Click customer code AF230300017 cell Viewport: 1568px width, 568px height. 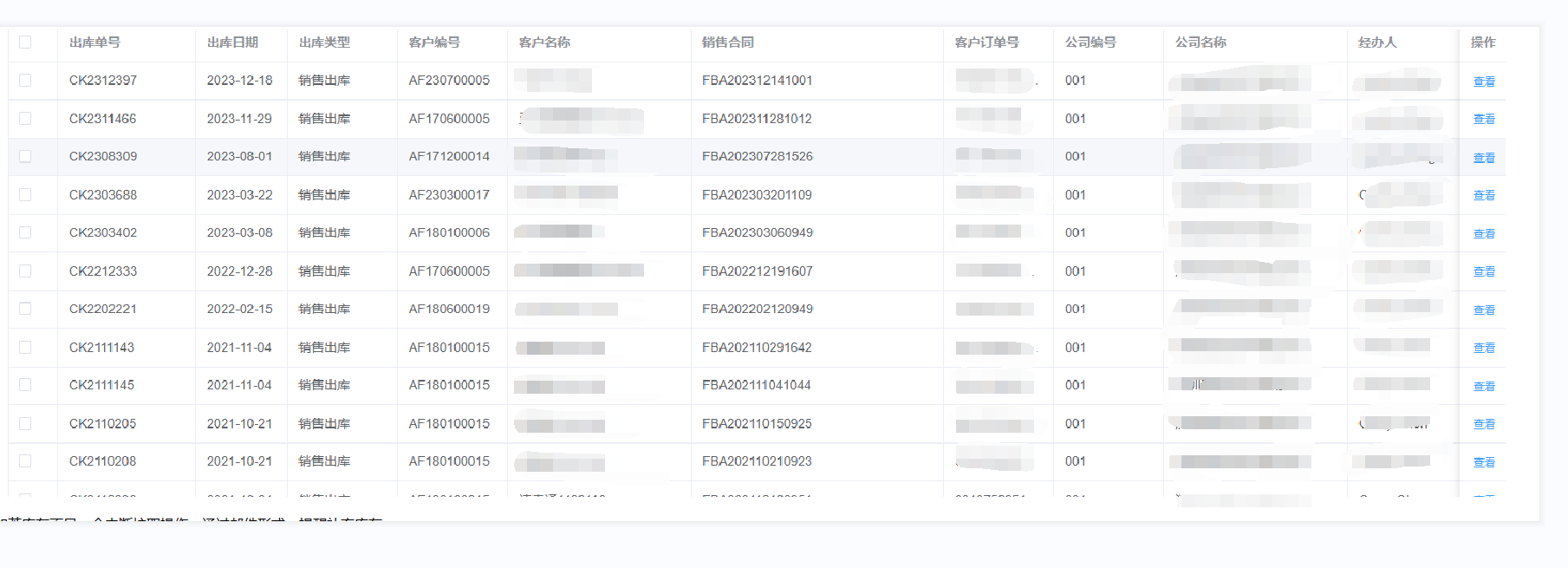click(449, 194)
